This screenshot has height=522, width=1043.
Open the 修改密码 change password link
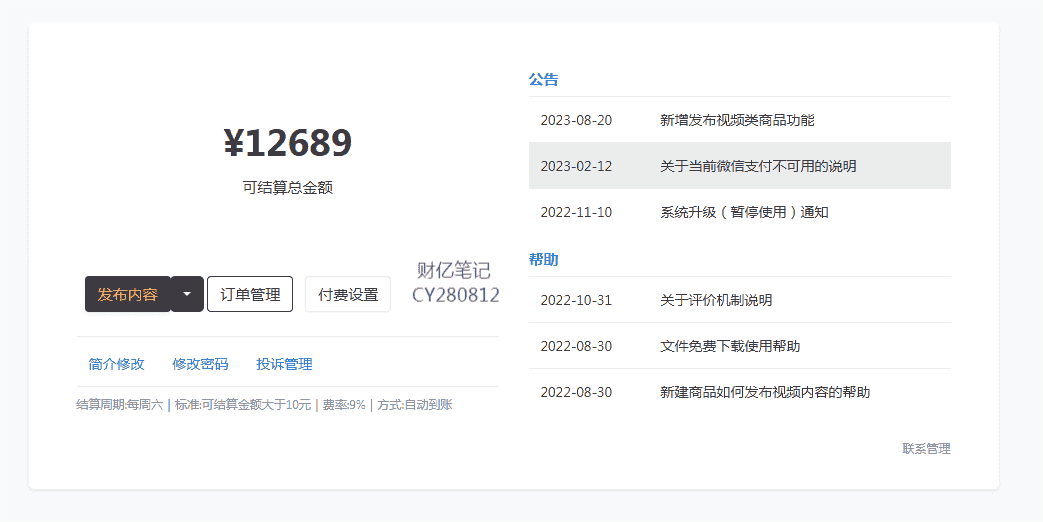click(x=200, y=364)
